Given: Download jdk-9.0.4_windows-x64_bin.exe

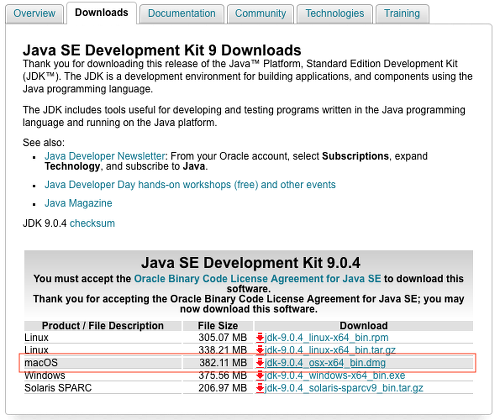Looking at the screenshot, I should pos(335,376).
